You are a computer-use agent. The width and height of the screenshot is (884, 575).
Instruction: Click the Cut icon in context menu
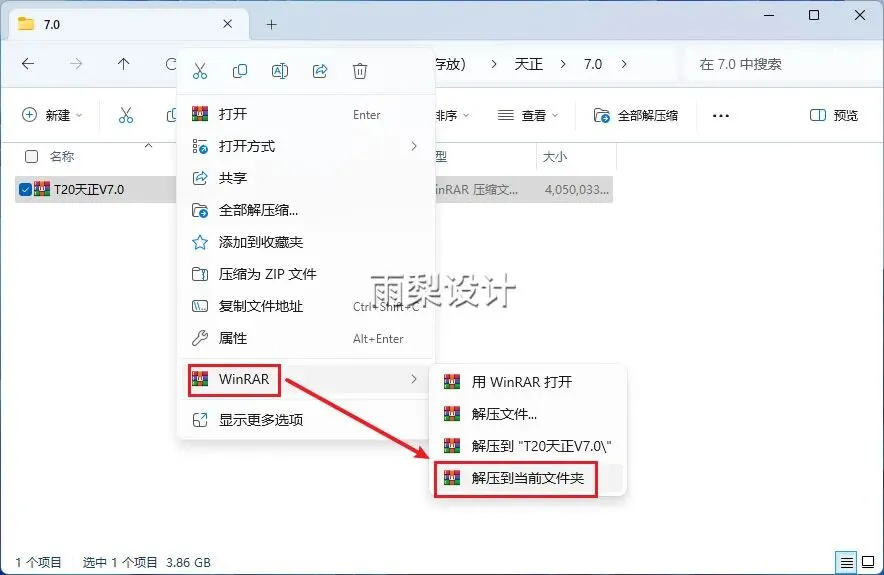(x=200, y=71)
